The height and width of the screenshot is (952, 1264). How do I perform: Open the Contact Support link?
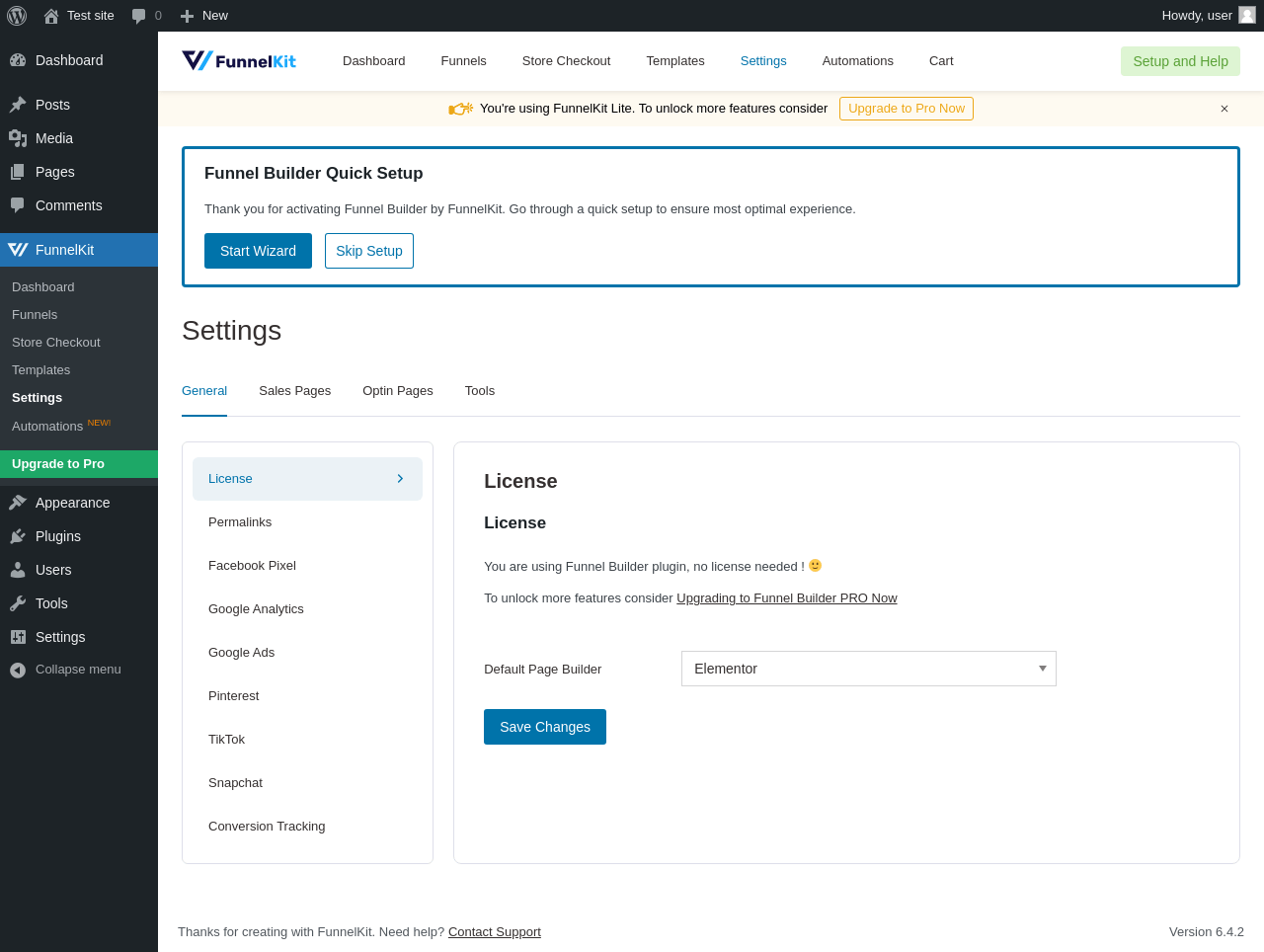click(x=495, y=932)
